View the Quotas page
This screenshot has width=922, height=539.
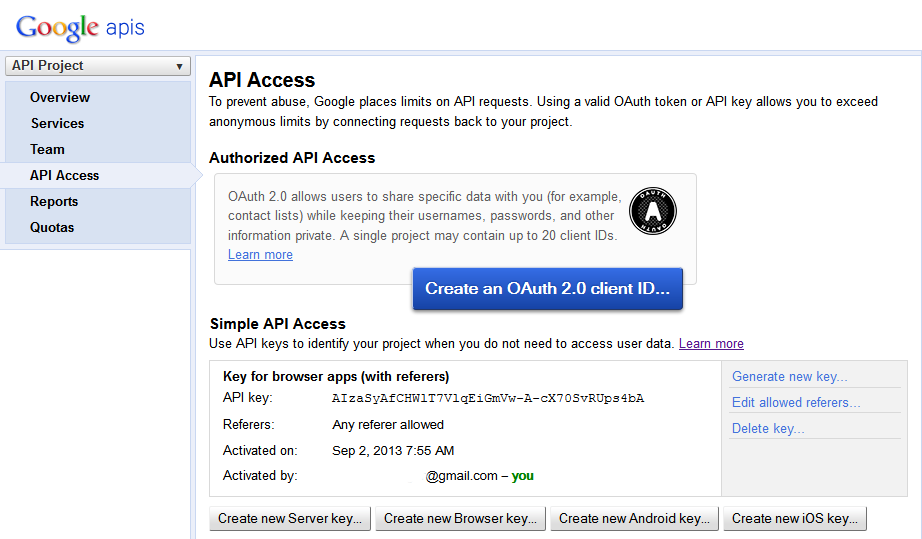point(52,227)
